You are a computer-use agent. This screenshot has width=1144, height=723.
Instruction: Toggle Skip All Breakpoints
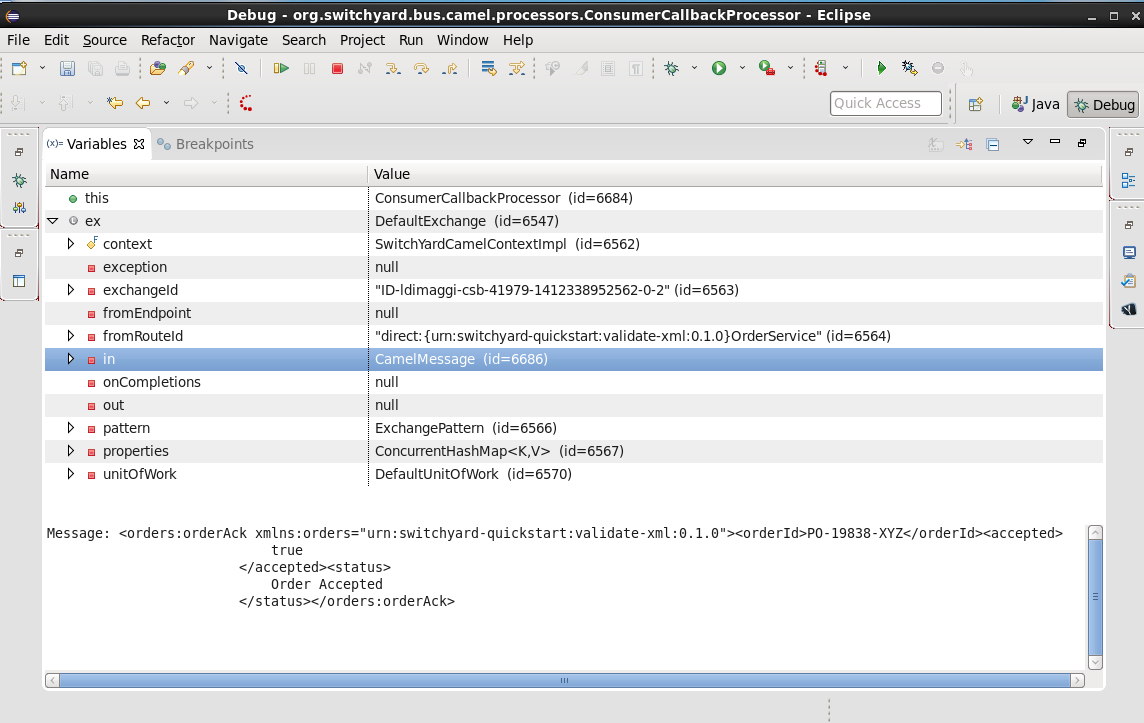click(x=241, y=69)
